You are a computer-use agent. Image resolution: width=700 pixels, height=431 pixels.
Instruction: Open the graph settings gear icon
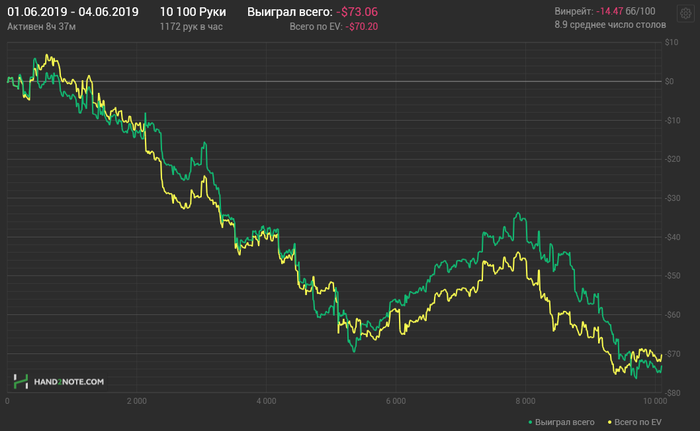(x=685, y=14)
